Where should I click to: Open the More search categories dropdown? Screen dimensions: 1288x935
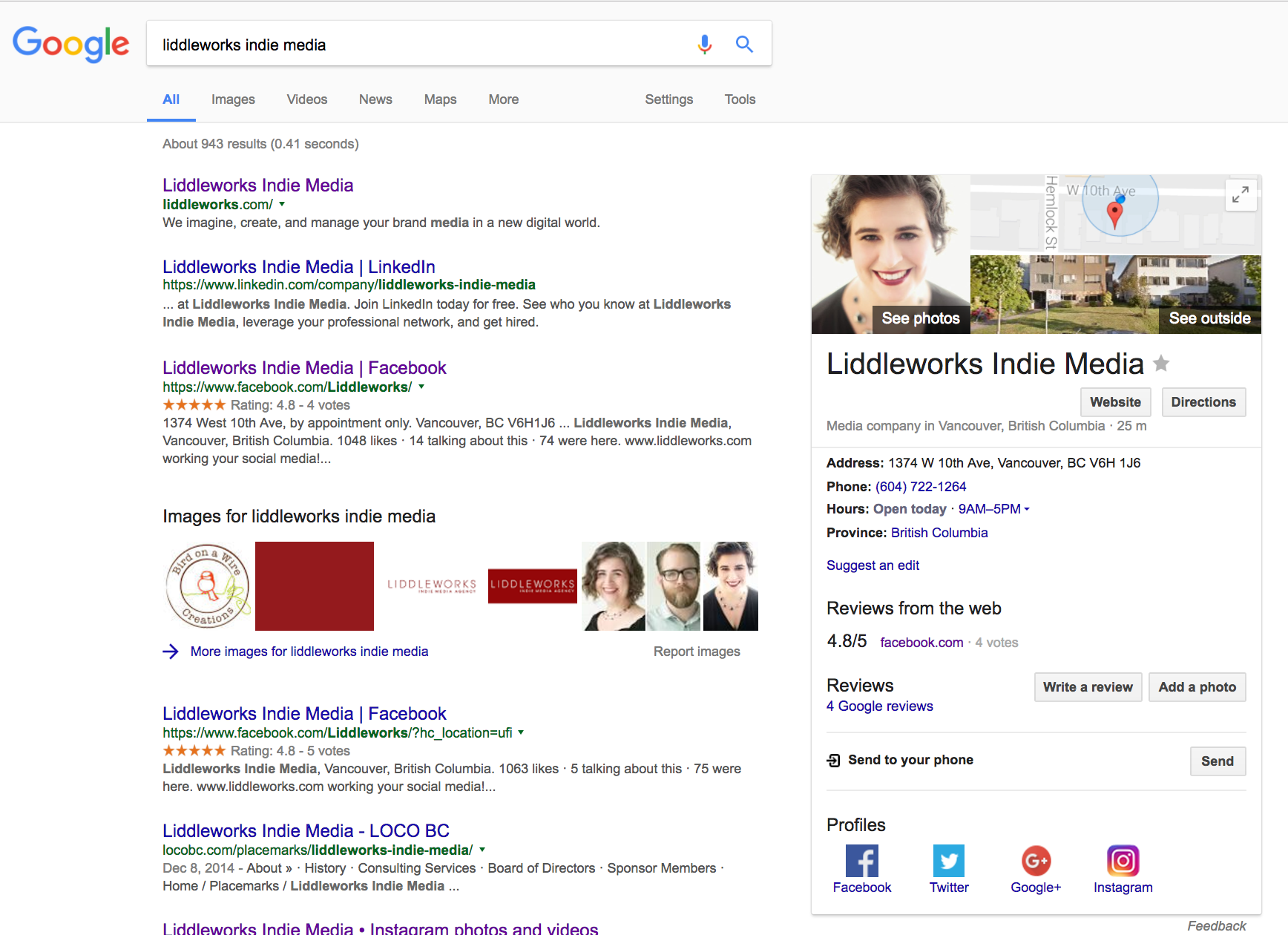click(x=503, y=99)
